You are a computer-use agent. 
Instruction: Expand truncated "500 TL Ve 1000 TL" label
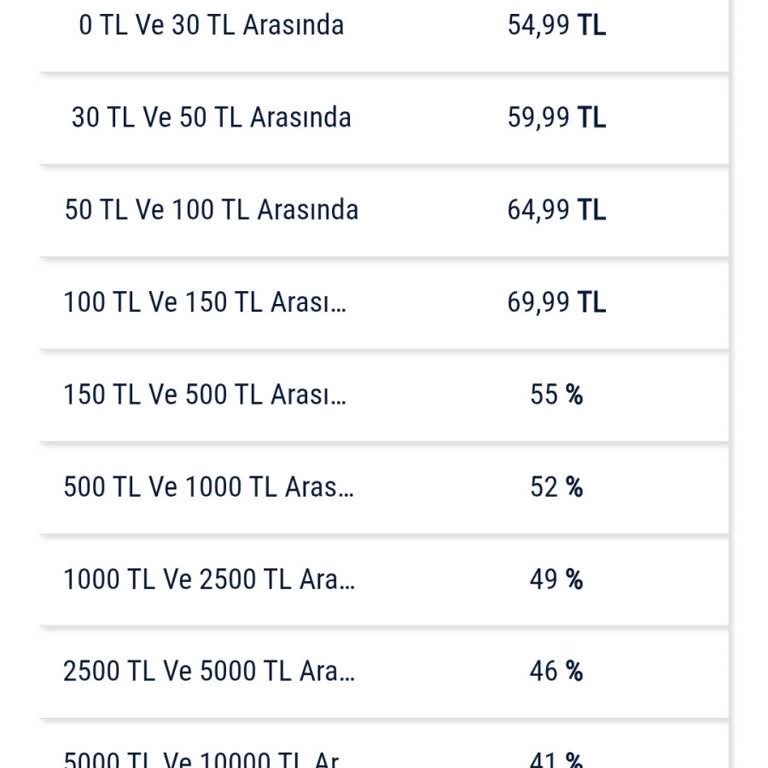pos(208,487)
